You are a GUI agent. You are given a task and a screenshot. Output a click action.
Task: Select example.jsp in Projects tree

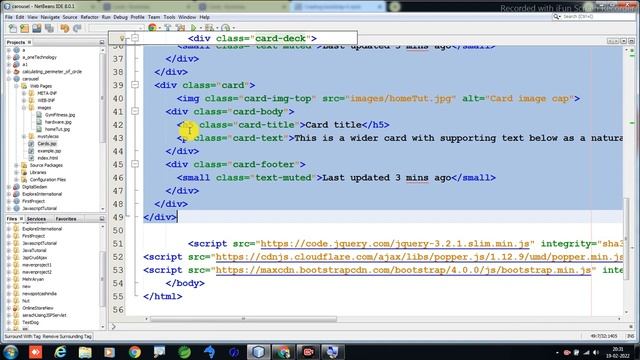click(49, 151)
